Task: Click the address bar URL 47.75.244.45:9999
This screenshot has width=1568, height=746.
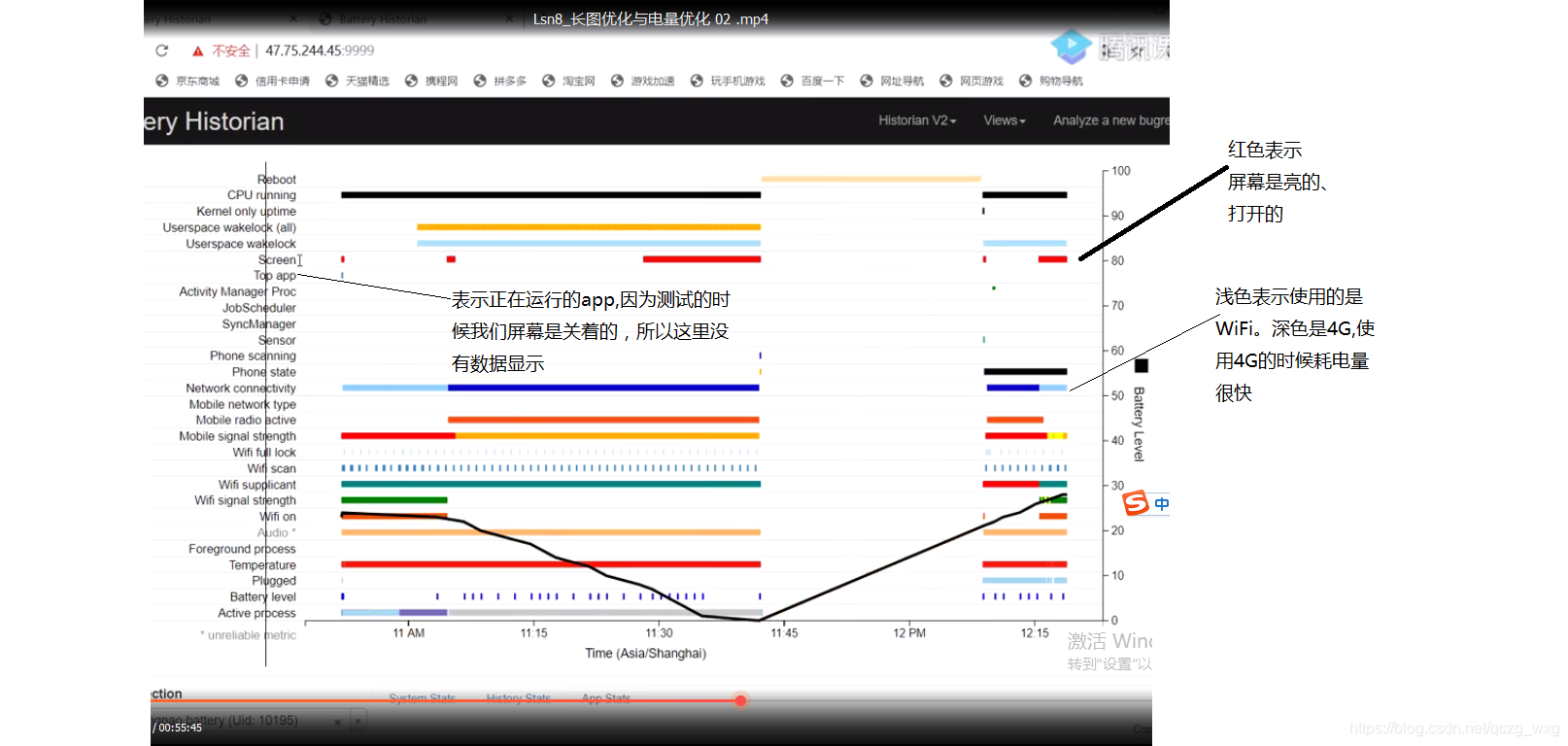Action: click(x=320, y=51)
